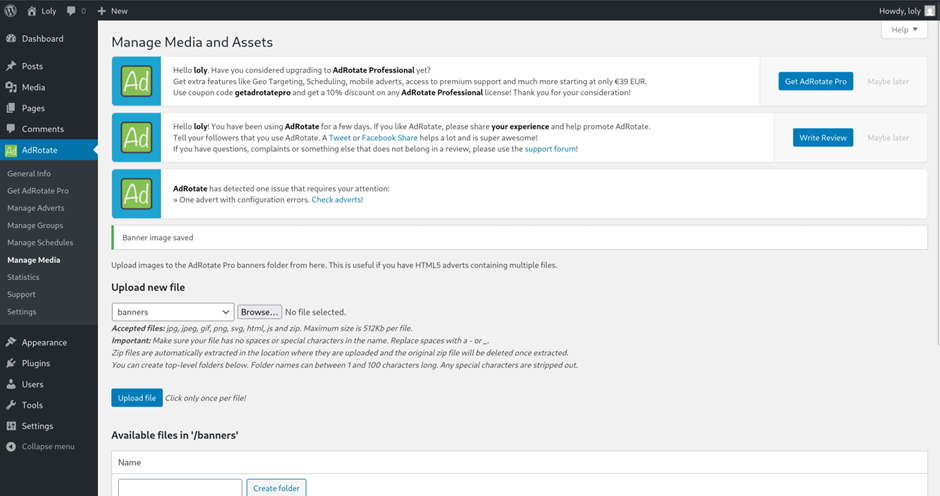This screenshot has height=496, width=940.
Task: Click Upload new file heading
Action: 148,287
